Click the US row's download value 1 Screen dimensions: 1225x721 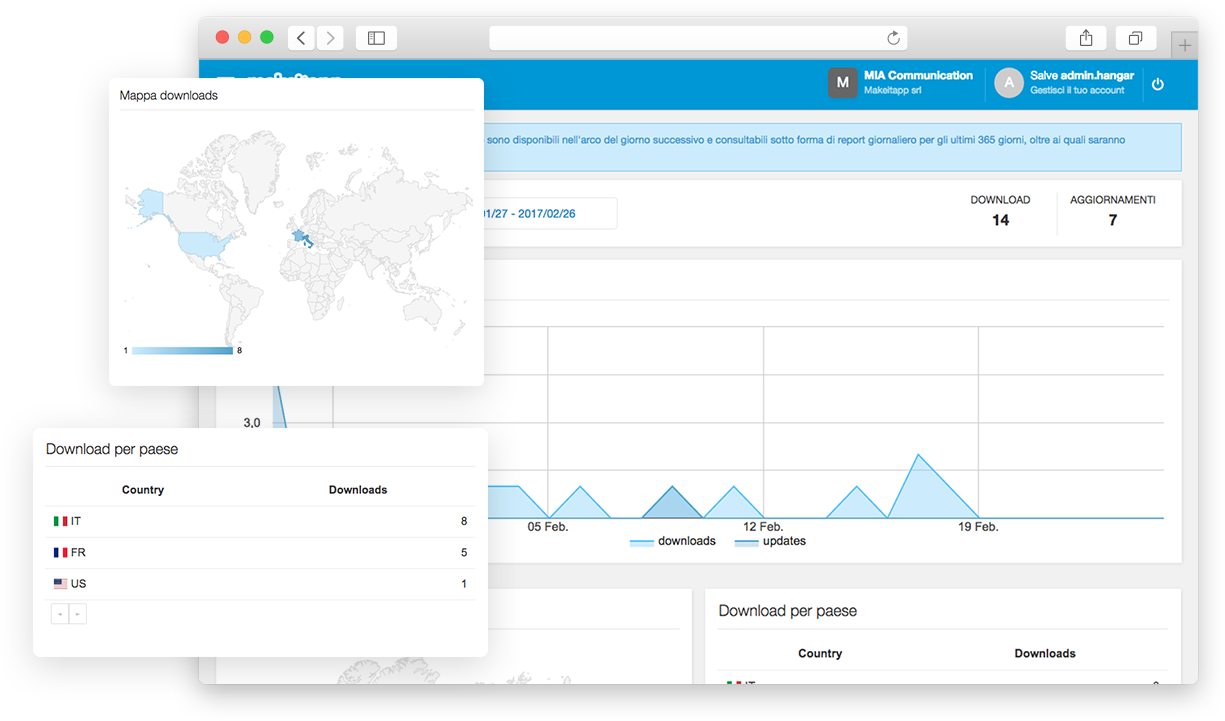464,583
